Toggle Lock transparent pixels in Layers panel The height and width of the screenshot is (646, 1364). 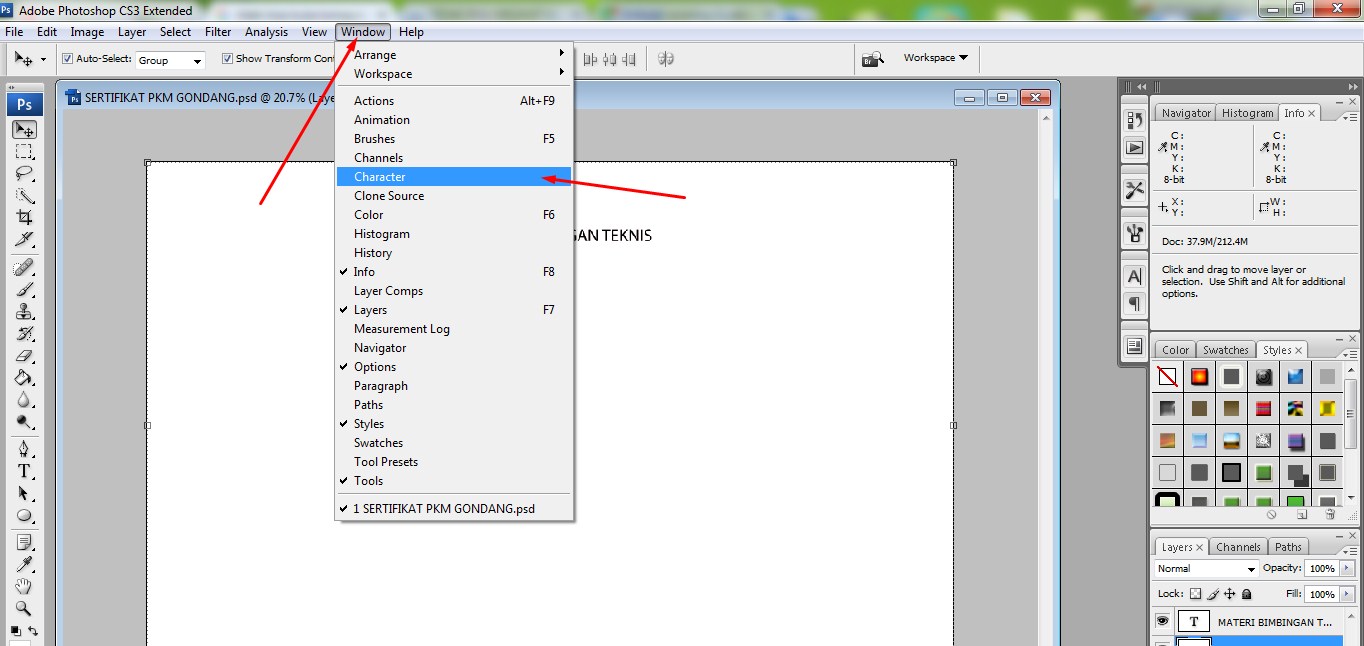click(x=1195, y=594)
